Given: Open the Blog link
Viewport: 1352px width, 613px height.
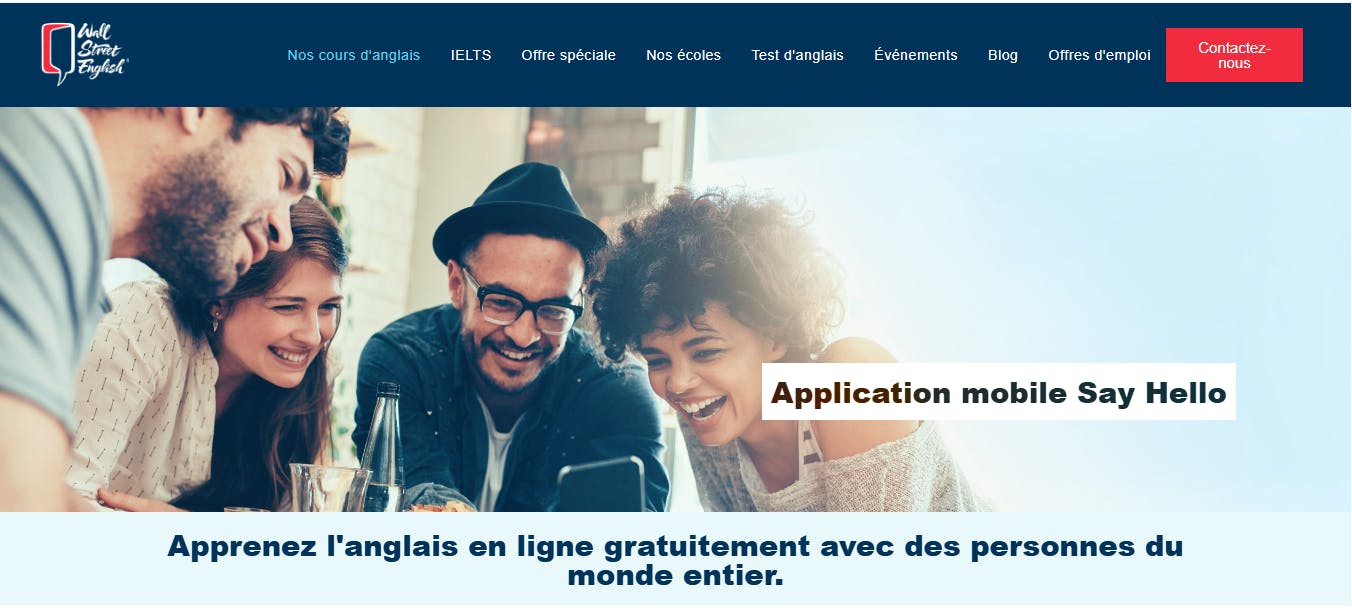Looking at the screenshot, I should (x=1003, y=55).
